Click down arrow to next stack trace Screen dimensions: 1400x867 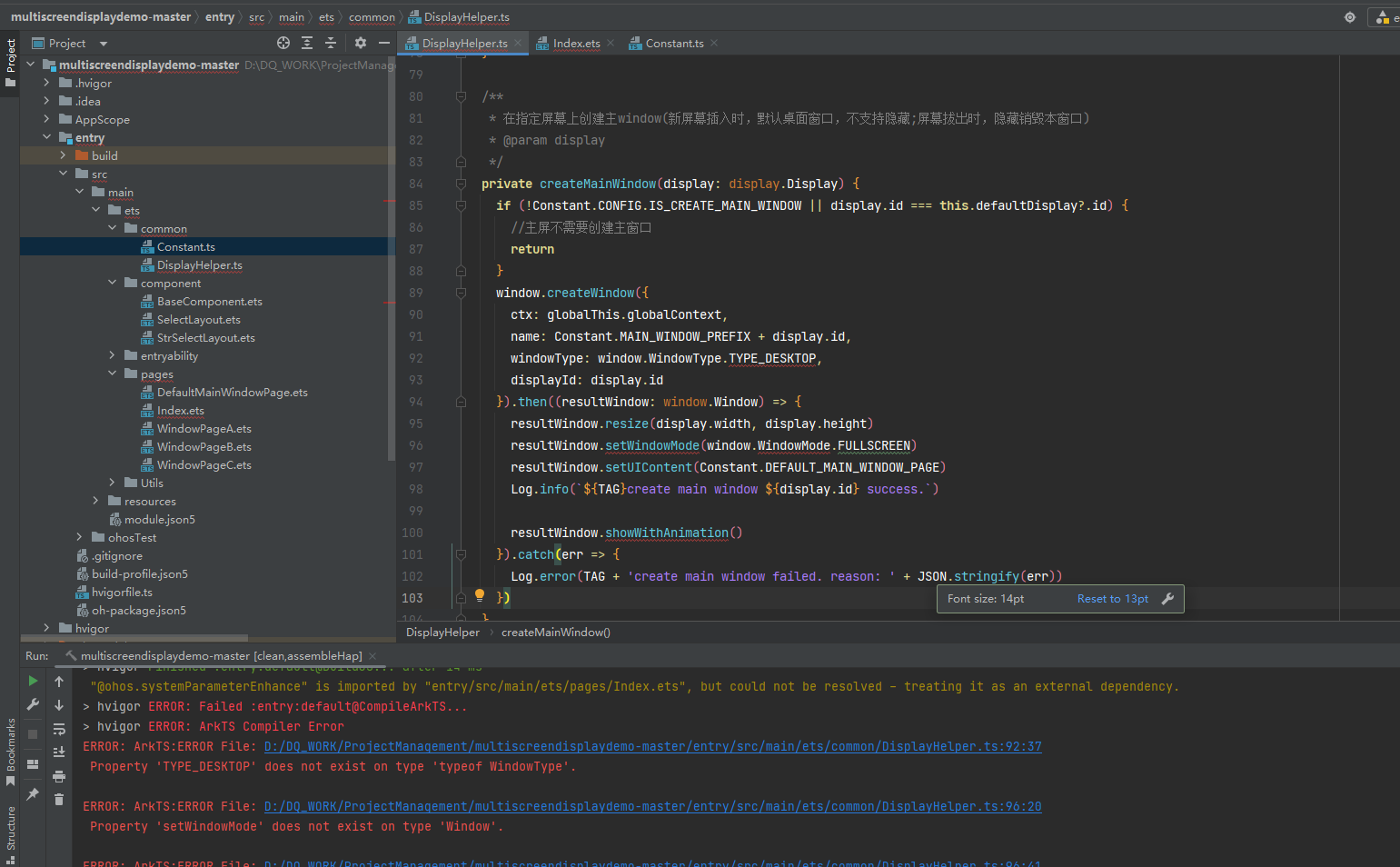coord(59,705)
